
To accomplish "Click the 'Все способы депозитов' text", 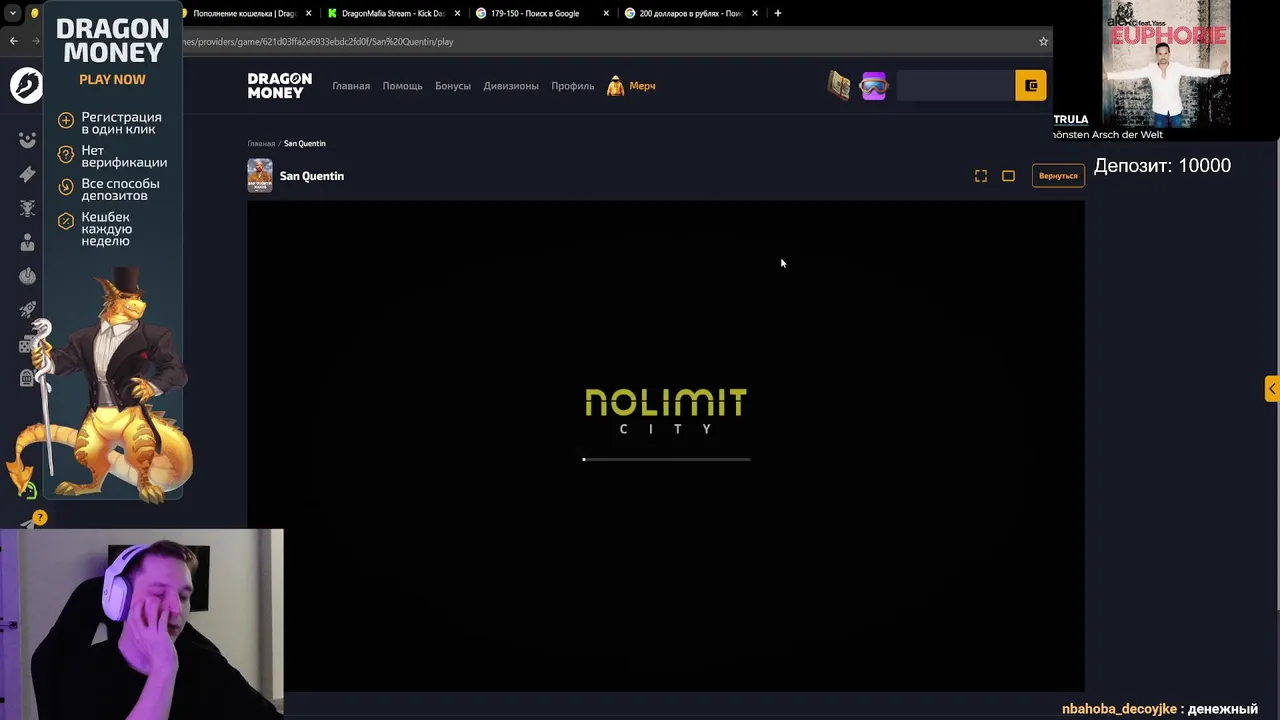I will coord(120,189).
